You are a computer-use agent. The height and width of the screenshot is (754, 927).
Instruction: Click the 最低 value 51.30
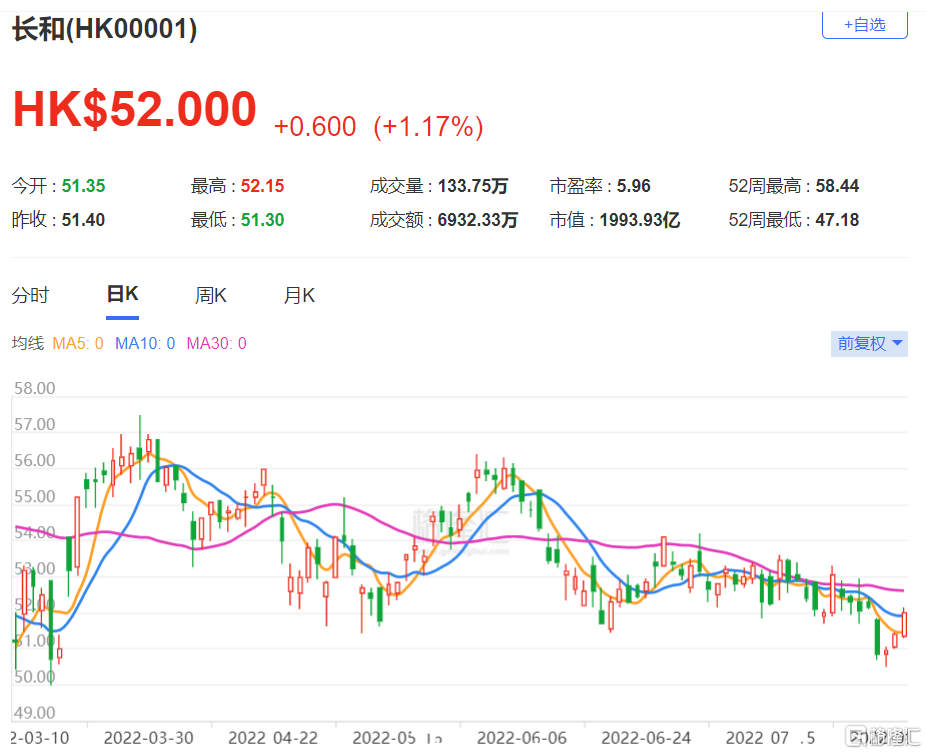(x=262, y=220)
